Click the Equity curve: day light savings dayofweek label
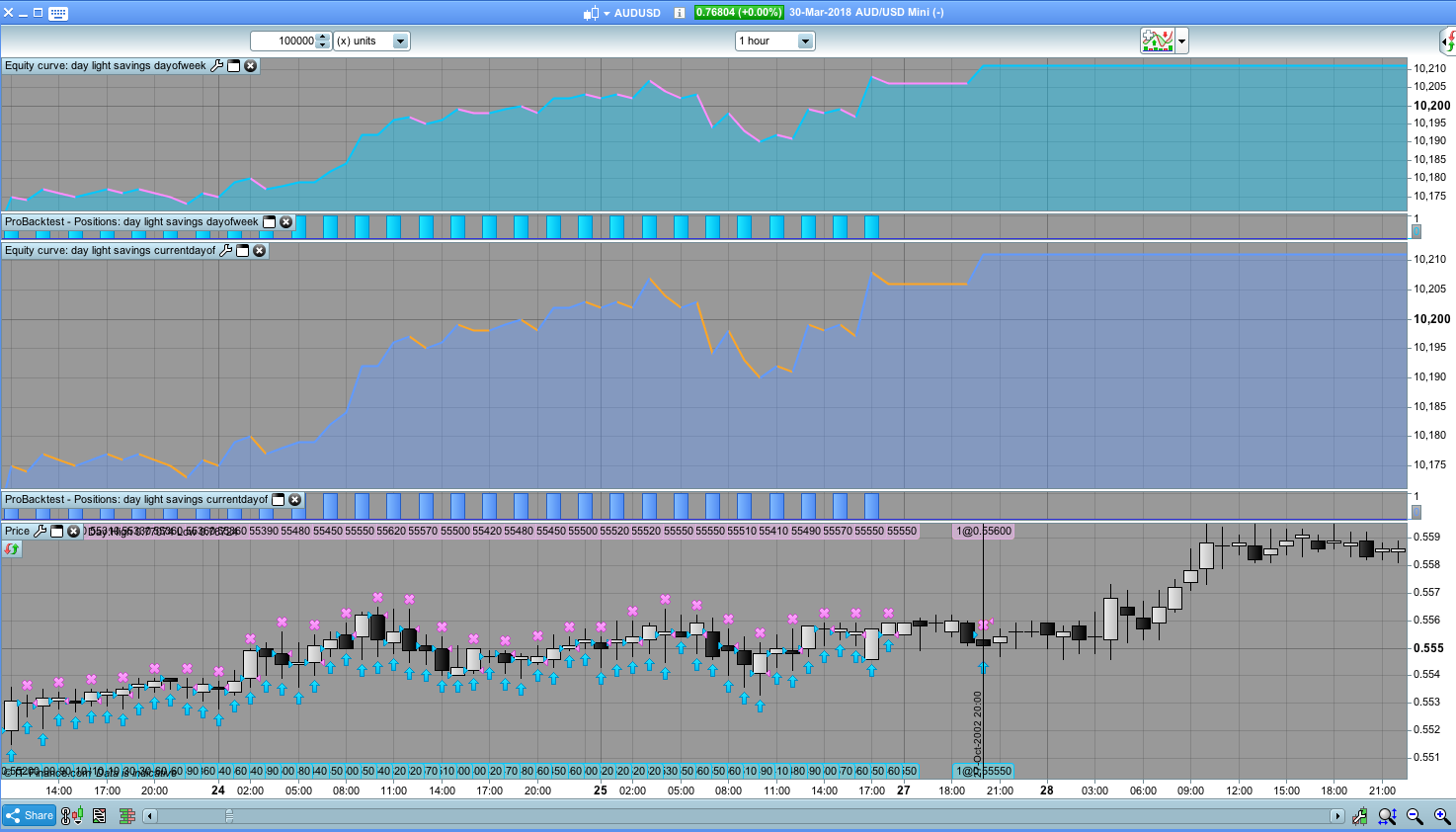1456x832 pixels. point(106,66)
